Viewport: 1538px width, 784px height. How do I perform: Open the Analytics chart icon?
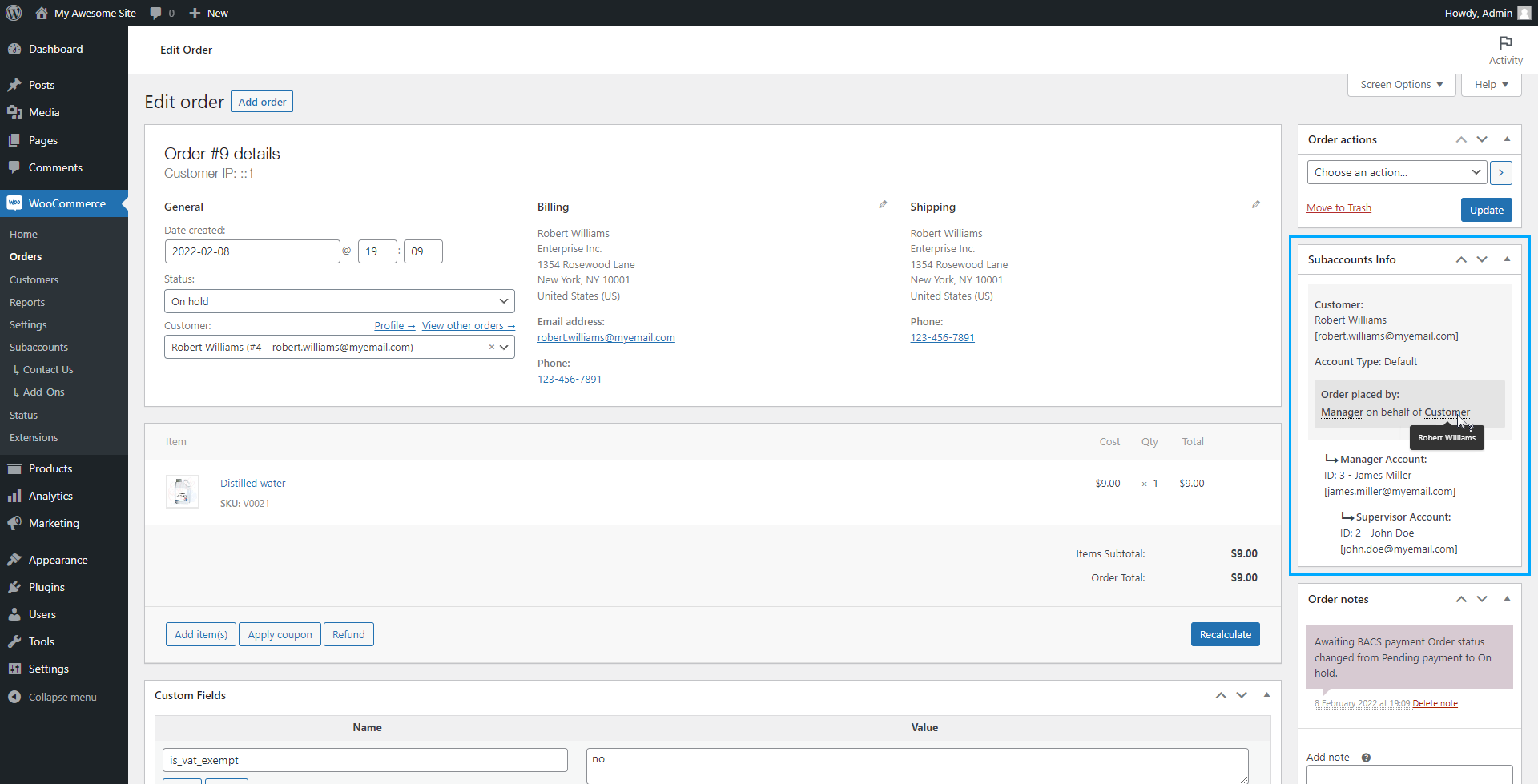coord(14,496)
